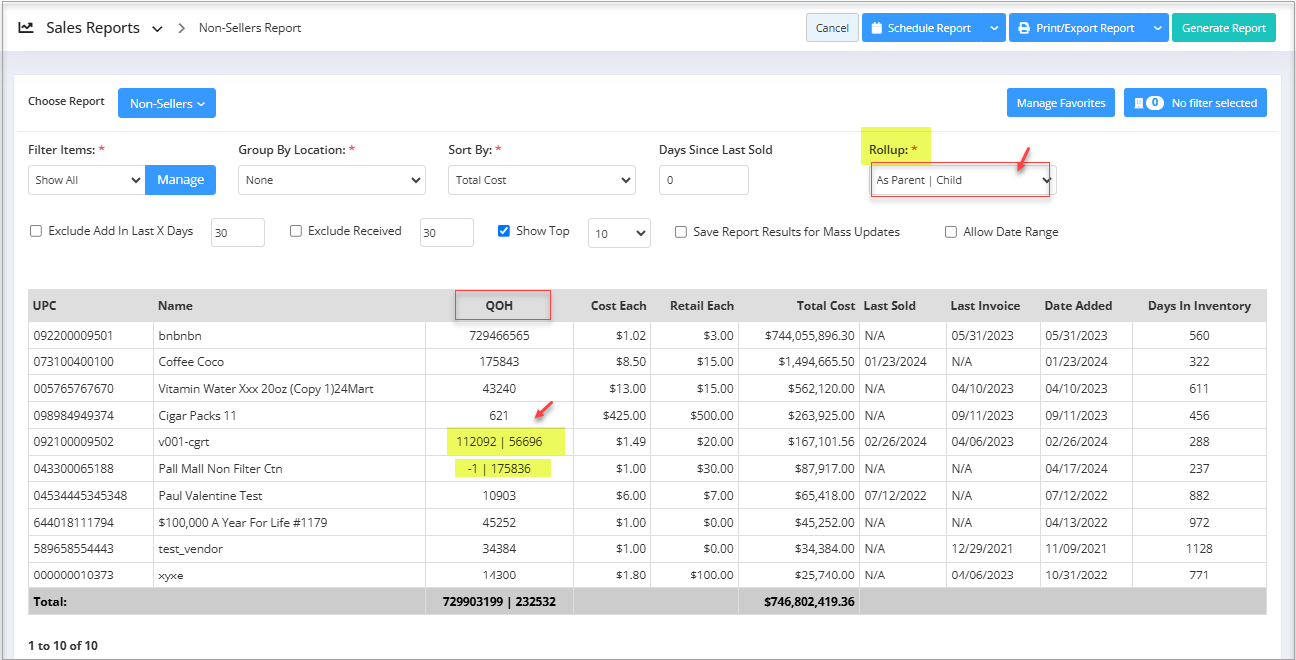Click the Exclude Received days input field

click(447, 232)
